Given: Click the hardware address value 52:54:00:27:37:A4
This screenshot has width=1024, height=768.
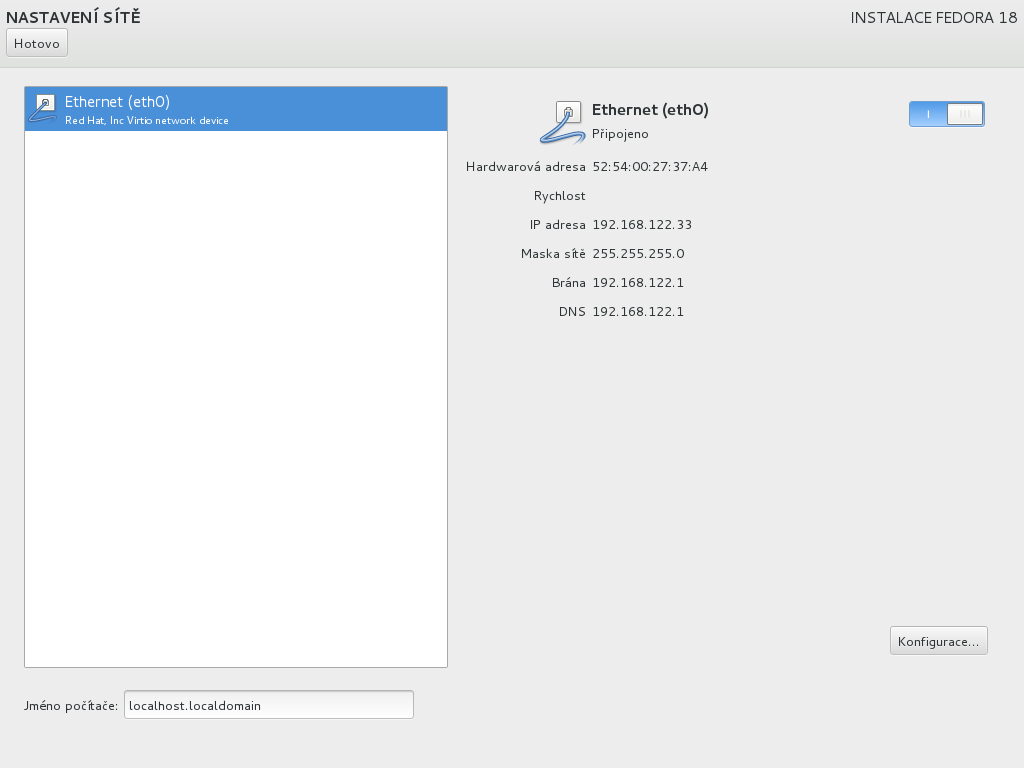Looking at the screenshot, I should click(650, 167).
